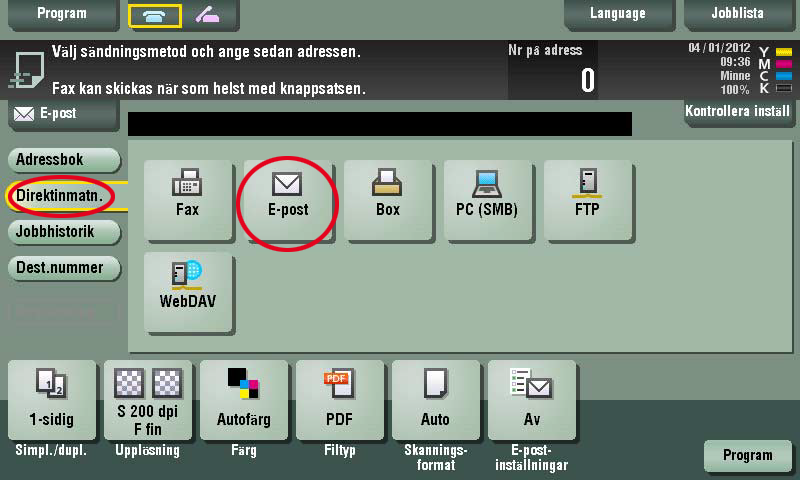
Task: Open the PDF Filtyp options
Action: pos(339,400)
